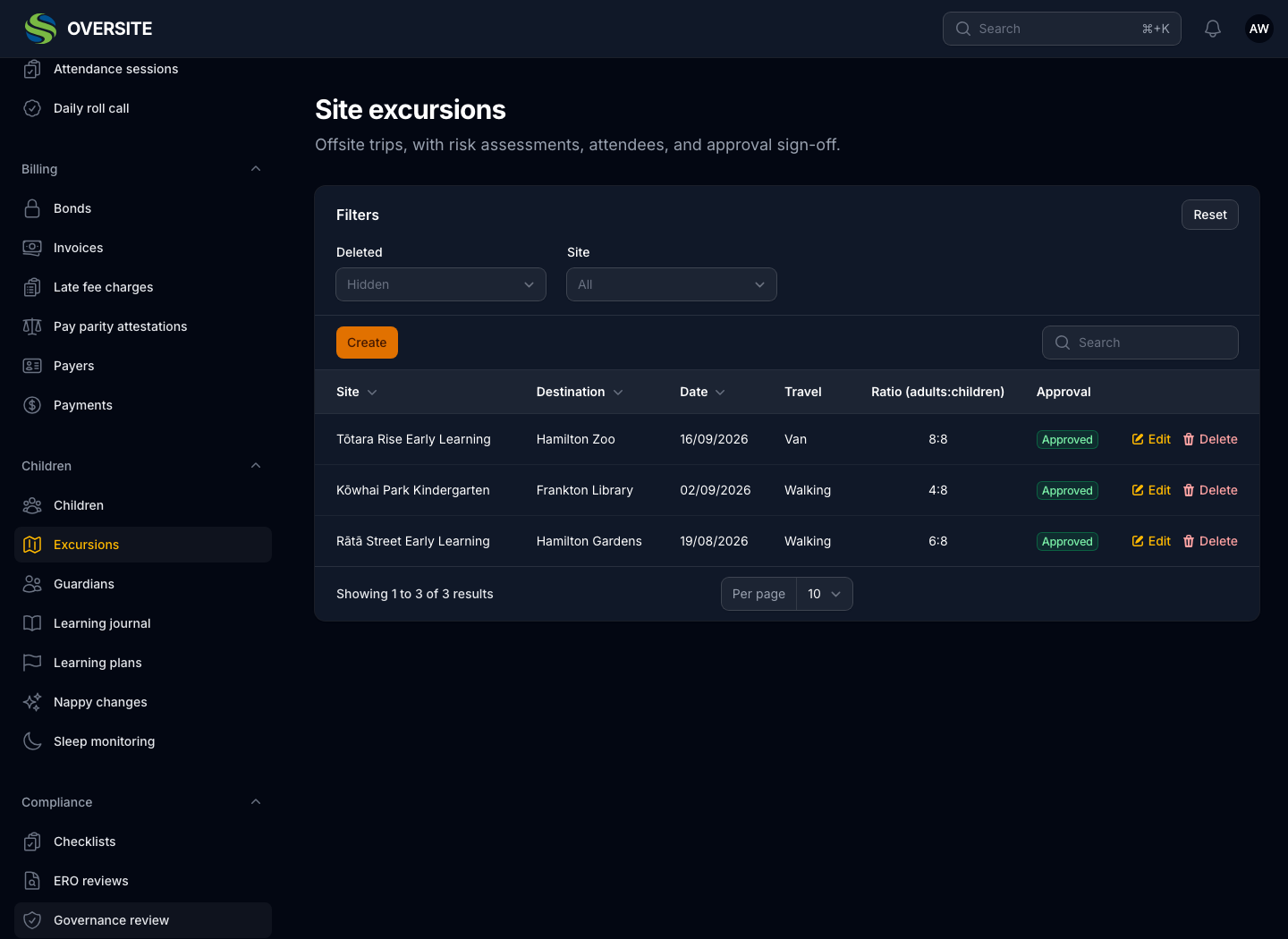The image size is (1288, 939).
Task: Focus the table Search input
Action: tap(1140, 343)
